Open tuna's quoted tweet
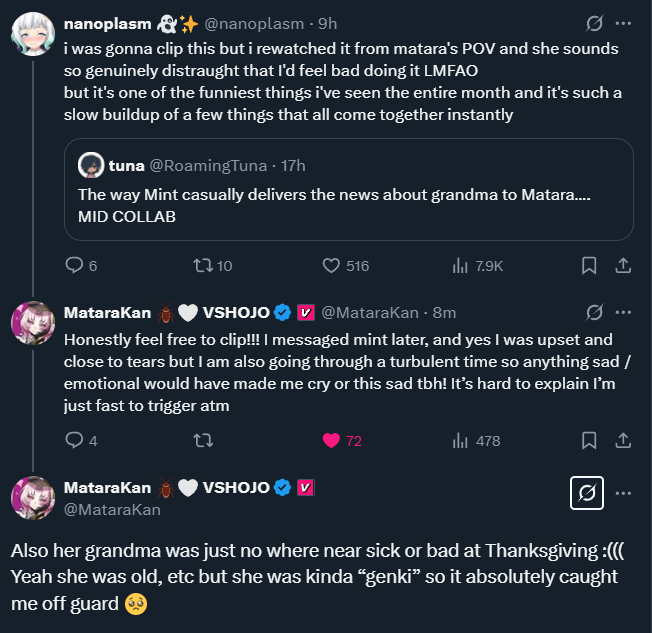The height and width of the screenshot is (633, 652). 348,190
